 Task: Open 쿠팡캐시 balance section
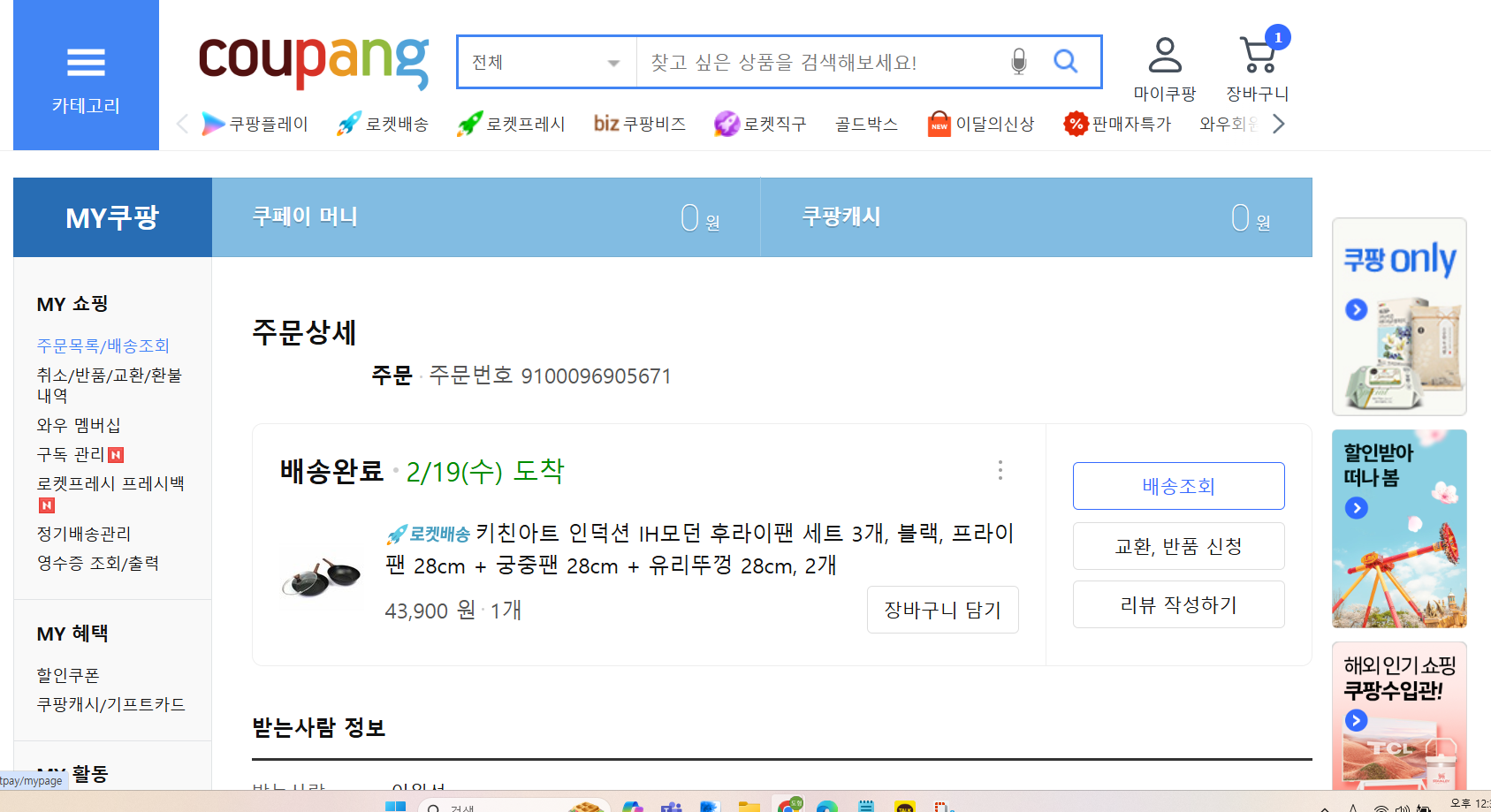(x=1036, y=217)
